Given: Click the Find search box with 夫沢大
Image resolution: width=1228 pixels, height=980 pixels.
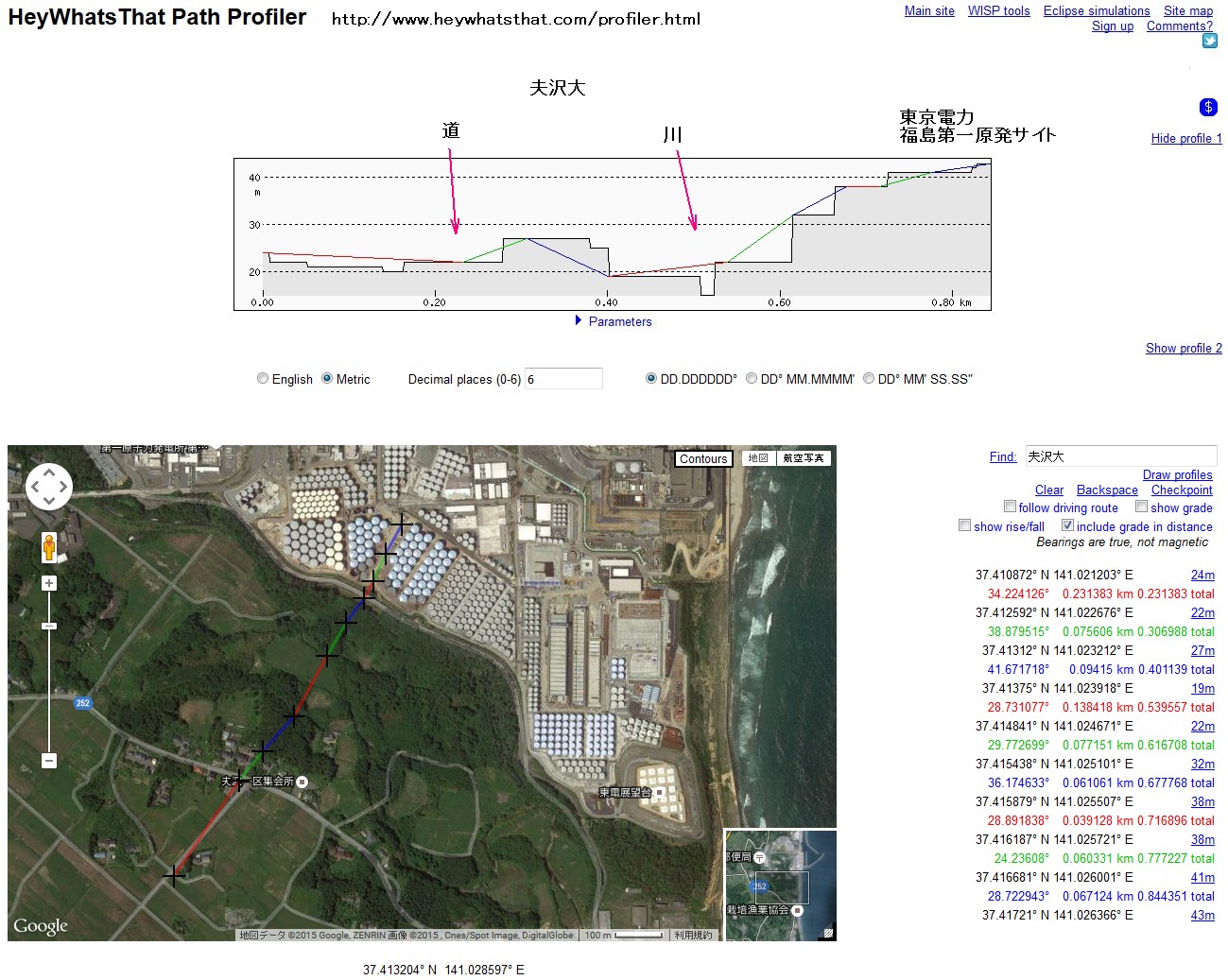Looking at the screenshot, I should click(1121, 456).
